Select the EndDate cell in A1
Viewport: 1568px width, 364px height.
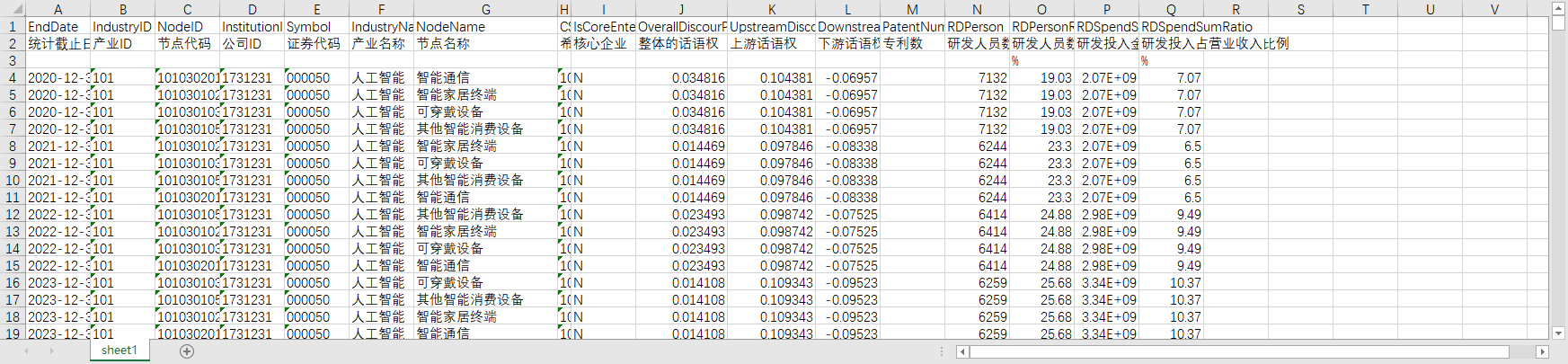pyautogui.click(x=58, y=27)
